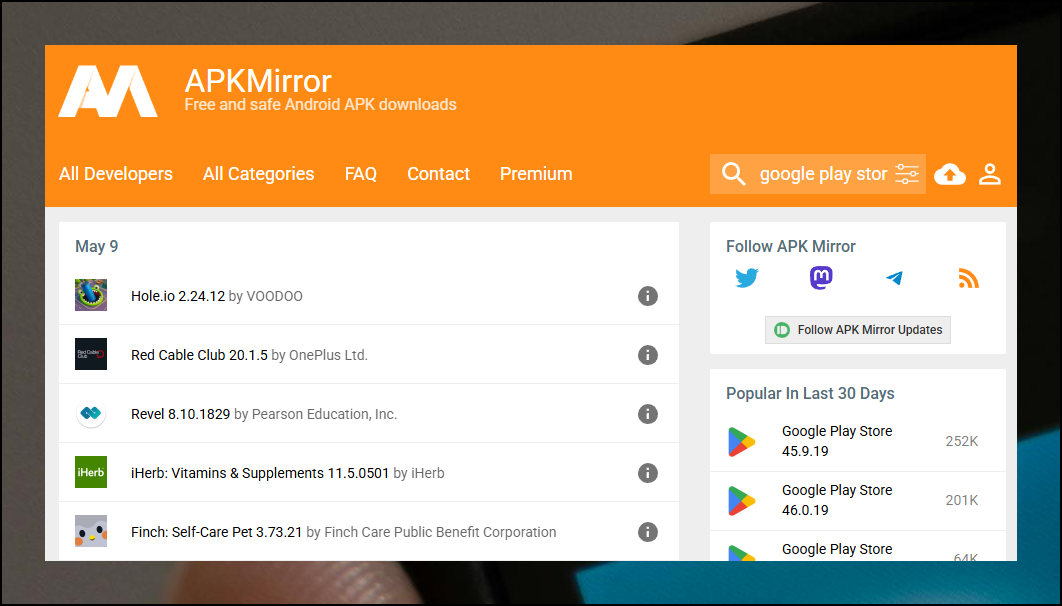Viewport: 1062px width, 606px height.
Task: Click the iHerb app icon
Action: pyautogui.click(x=91, y=472)
